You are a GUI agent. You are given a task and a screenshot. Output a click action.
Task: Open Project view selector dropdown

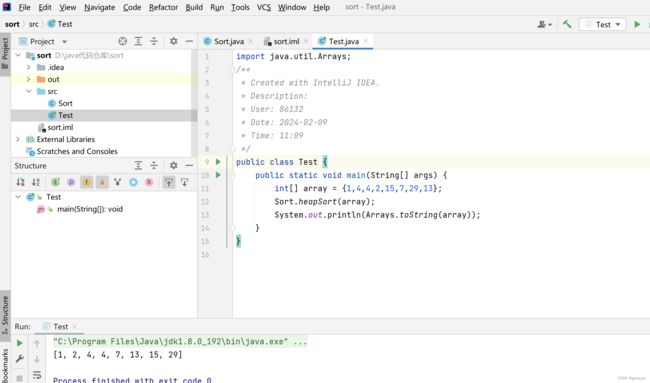[x=43, y=41]
